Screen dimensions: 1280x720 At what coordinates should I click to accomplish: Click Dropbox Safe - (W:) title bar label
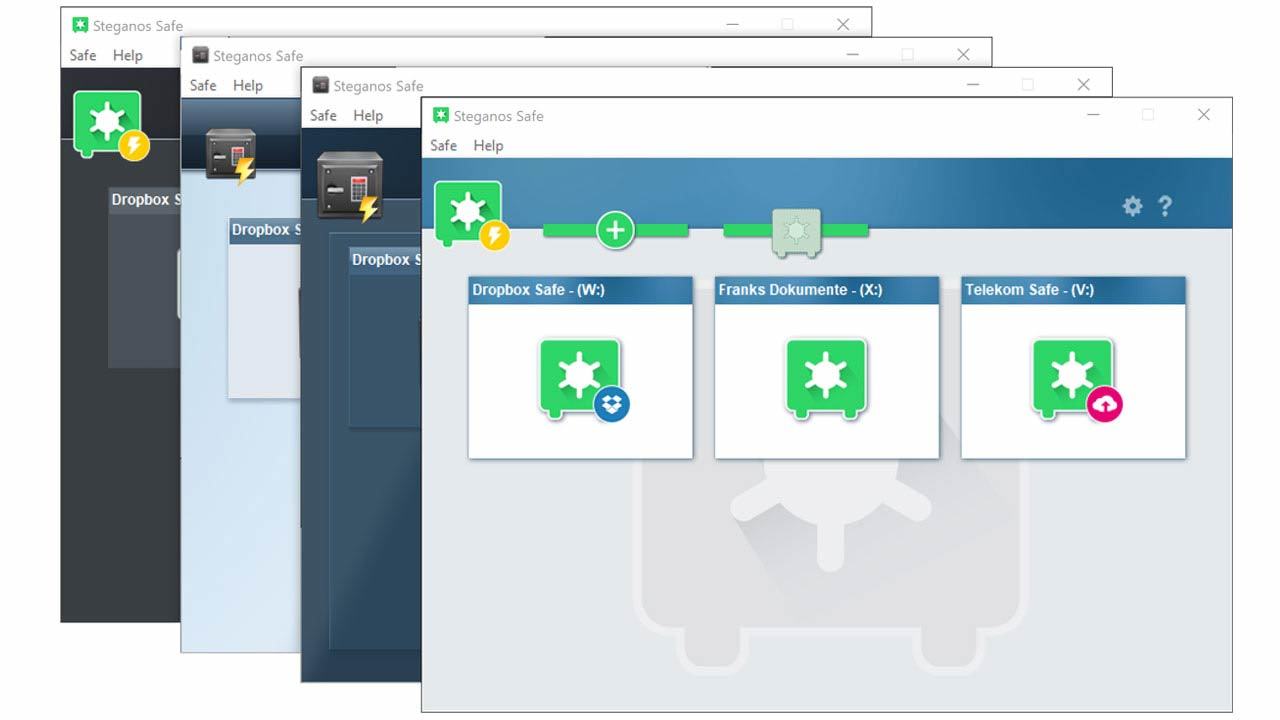click(538, 290)
